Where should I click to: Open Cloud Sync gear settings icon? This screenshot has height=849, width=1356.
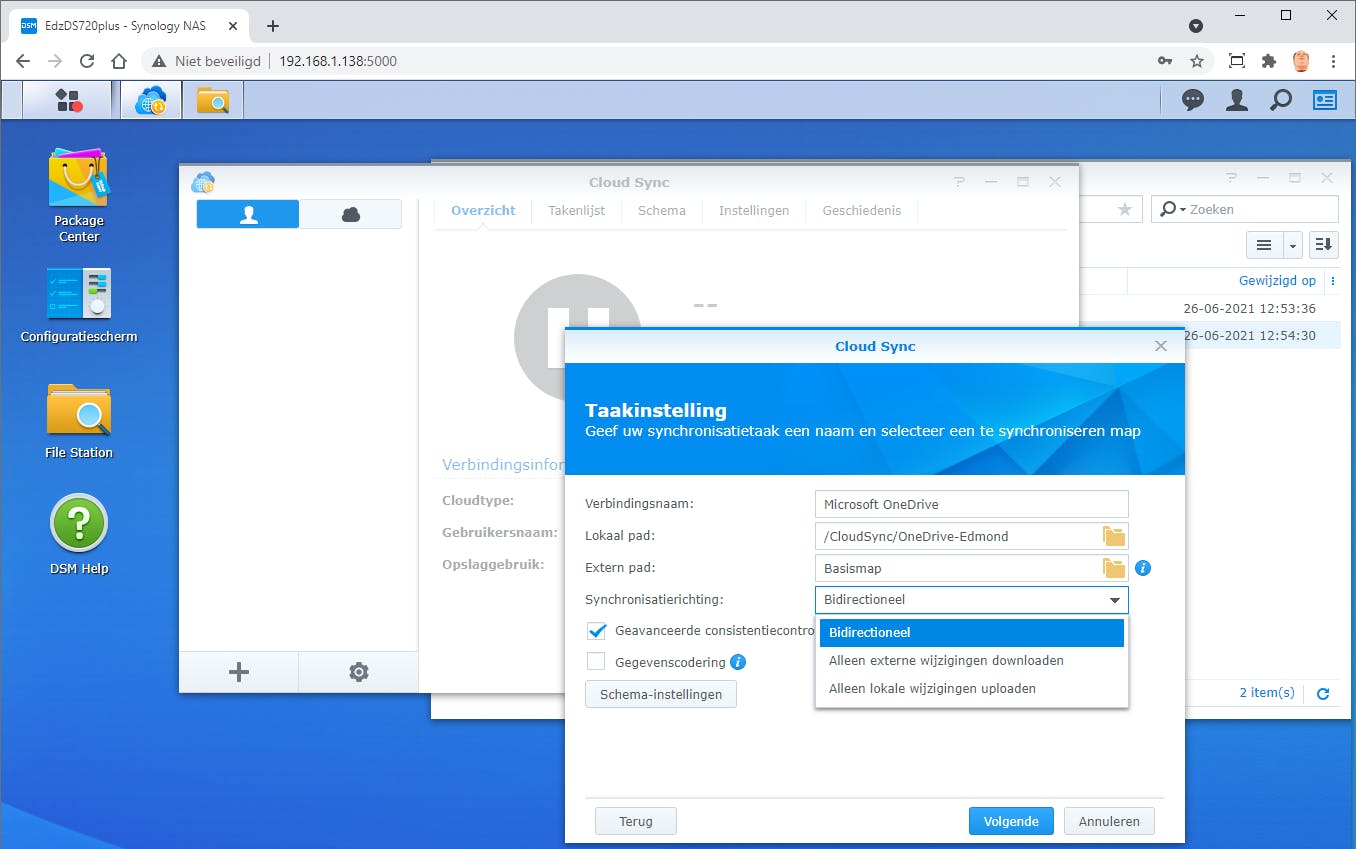pyautogui.click(x=359, y=672)
